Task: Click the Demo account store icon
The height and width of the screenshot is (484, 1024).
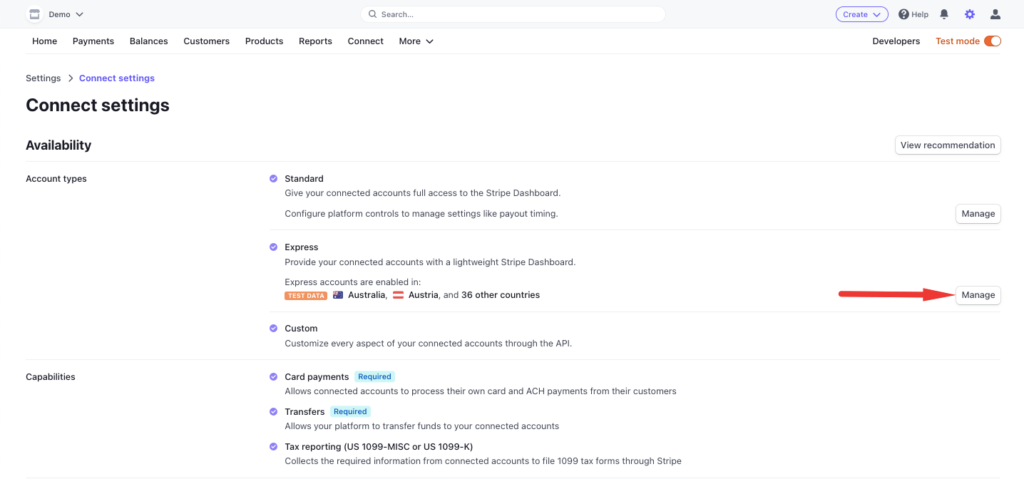Action: [x=35, y=14]
